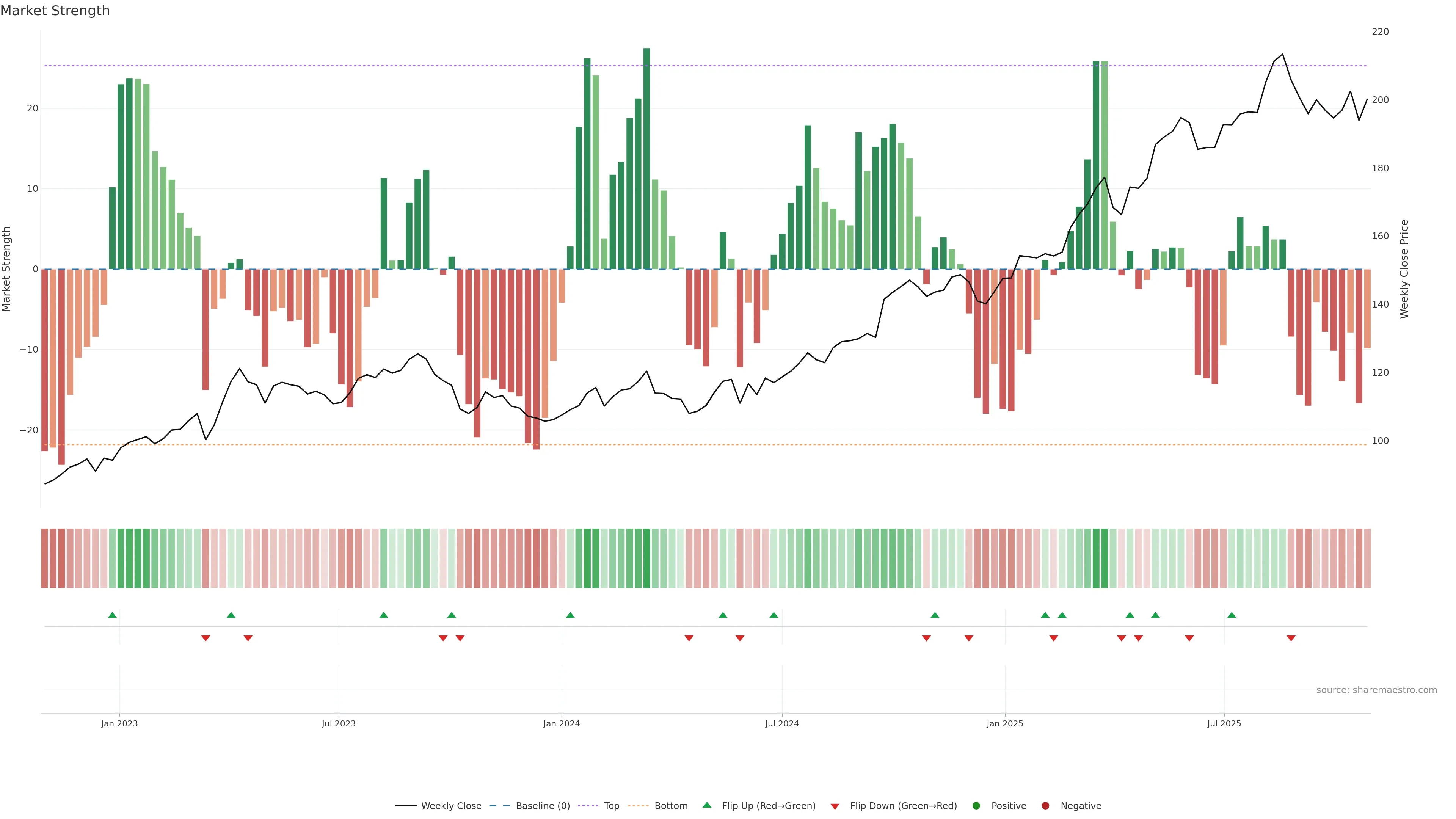Image resolution: width=1456 pixels, height=819 pixels.
Task: Click flip-up triangle marker near Jan 2024
Action: (570, 615)
